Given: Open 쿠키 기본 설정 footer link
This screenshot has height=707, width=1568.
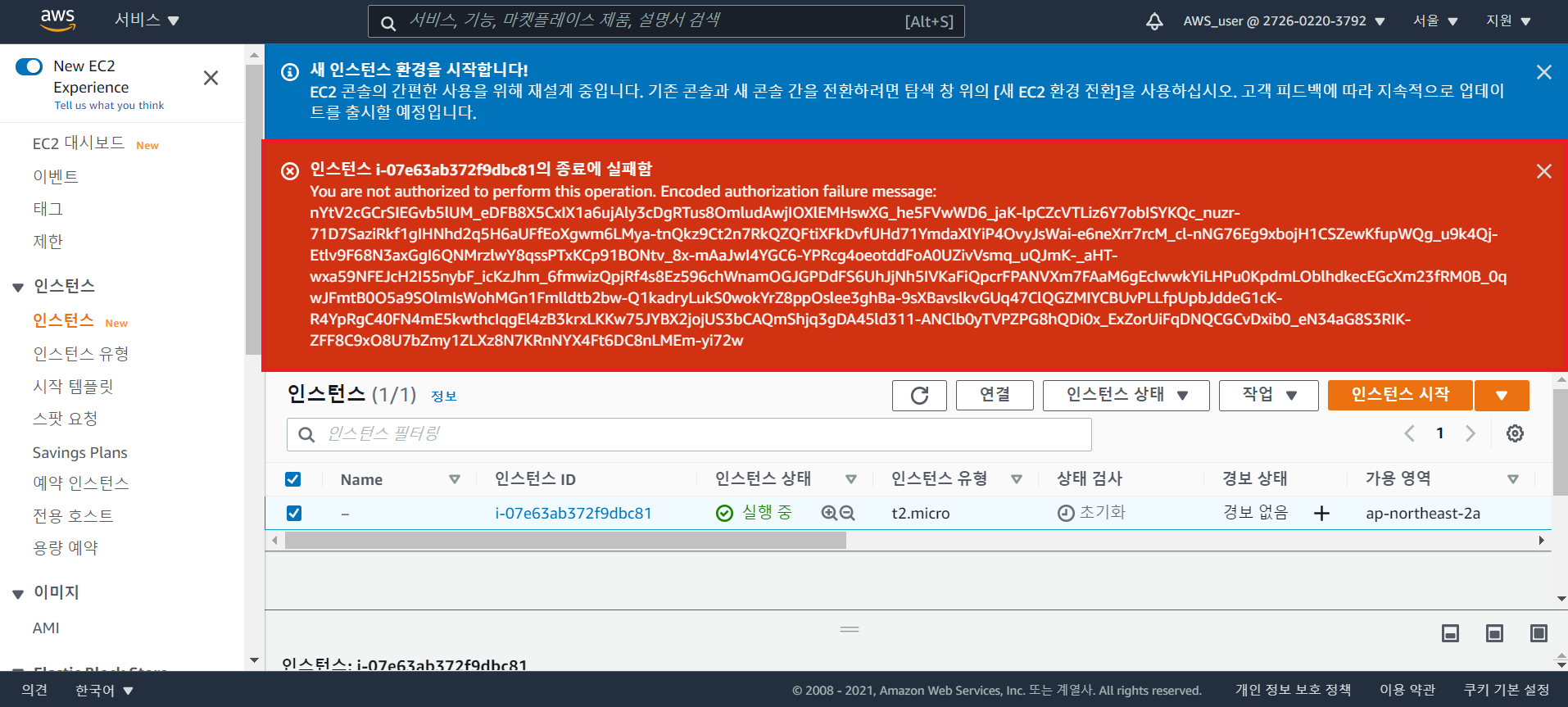Looking at the screenshot, I should tap(1507, 691).
